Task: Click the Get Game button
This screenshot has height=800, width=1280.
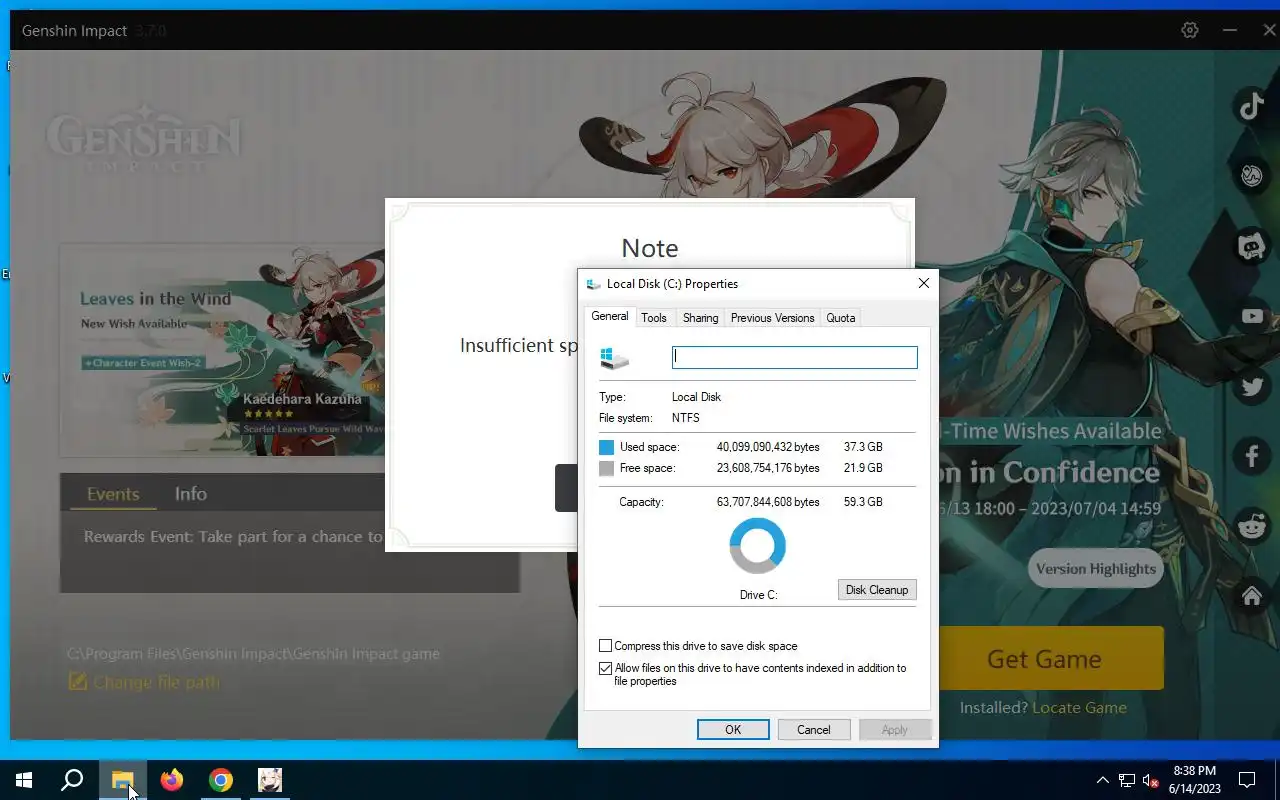Action: tap(1044, 659)
